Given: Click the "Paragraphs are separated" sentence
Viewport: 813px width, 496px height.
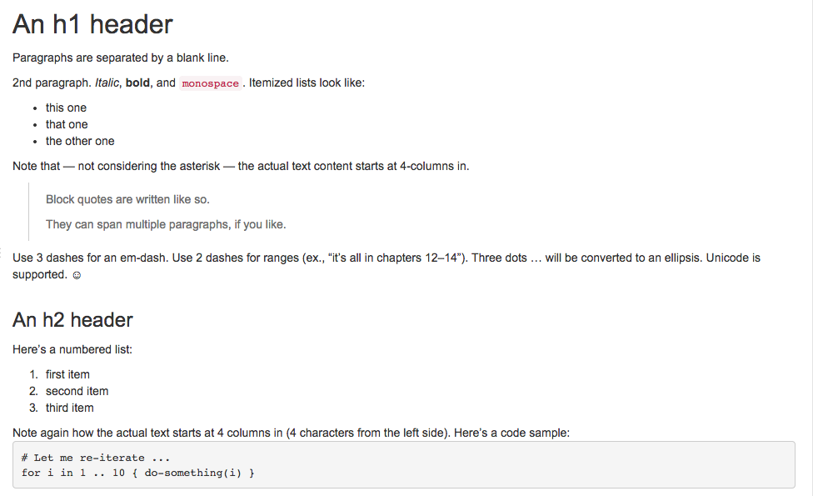Looking at the screenshot, I should pyautogui.click(x=120, y=57).
